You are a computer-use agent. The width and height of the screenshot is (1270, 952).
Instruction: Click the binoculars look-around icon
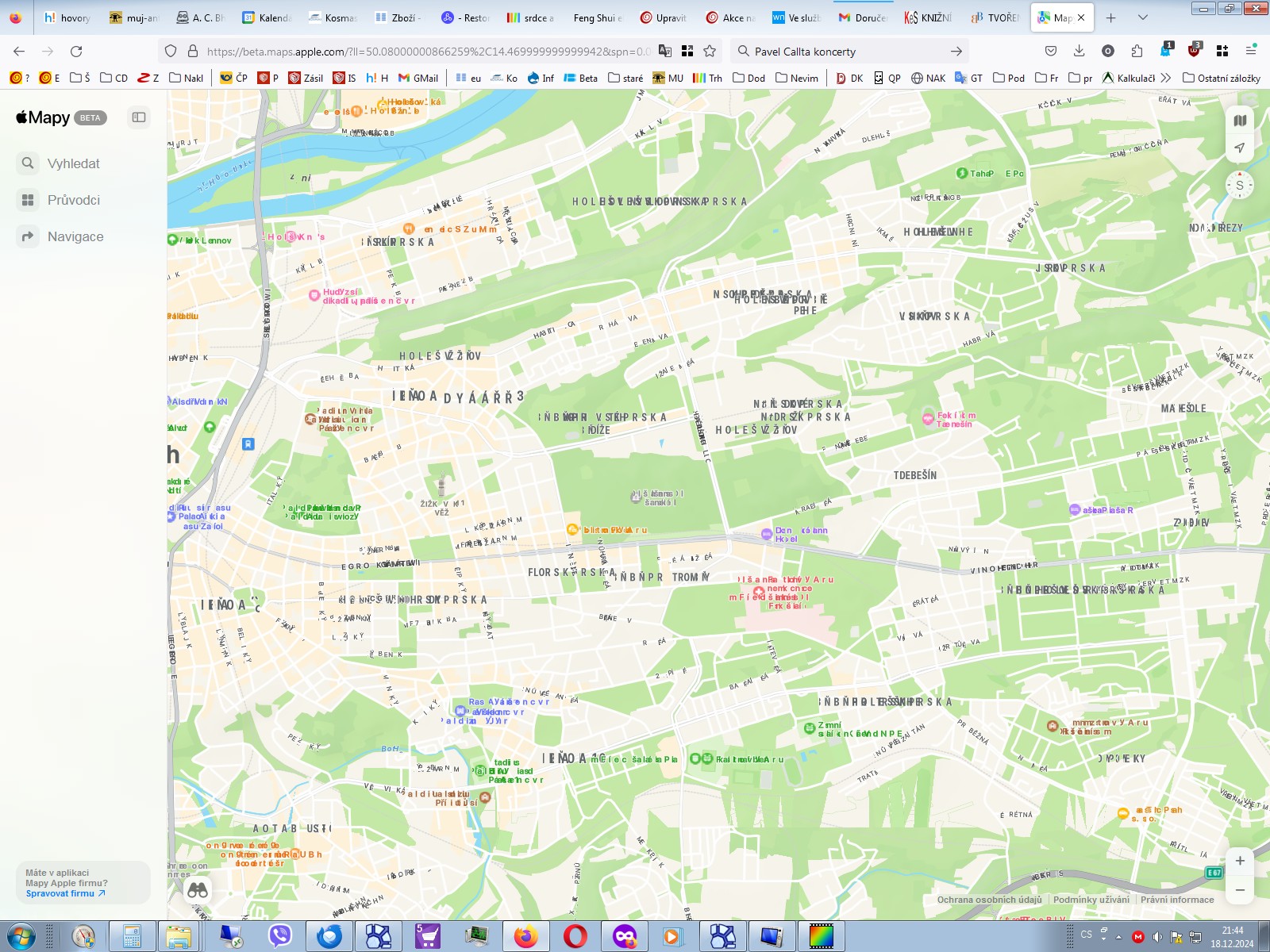pyautogui.click(x=196, y=890)
